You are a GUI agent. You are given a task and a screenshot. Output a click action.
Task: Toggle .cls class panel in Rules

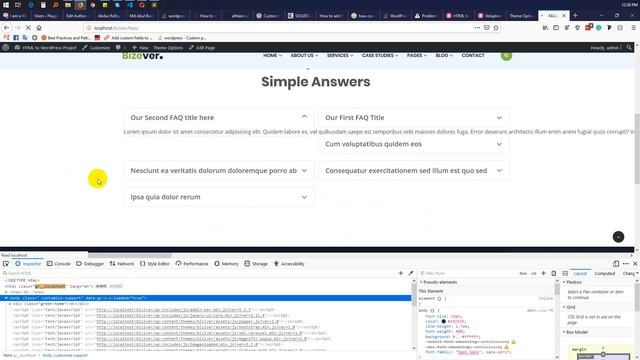[x=533, y=273]
